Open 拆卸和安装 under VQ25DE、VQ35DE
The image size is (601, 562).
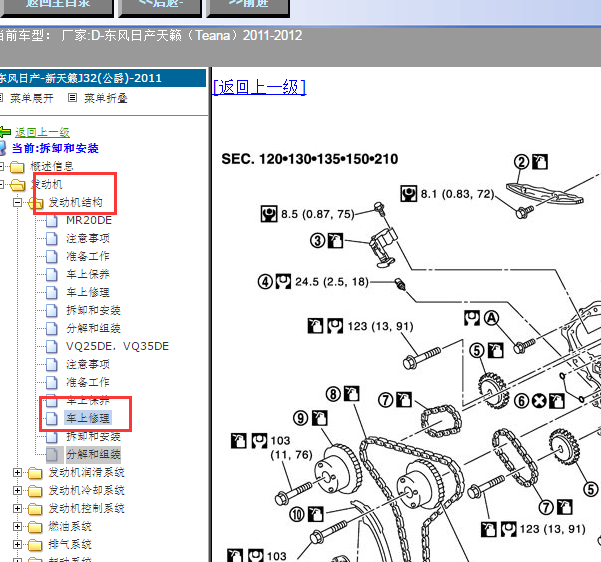94,436
